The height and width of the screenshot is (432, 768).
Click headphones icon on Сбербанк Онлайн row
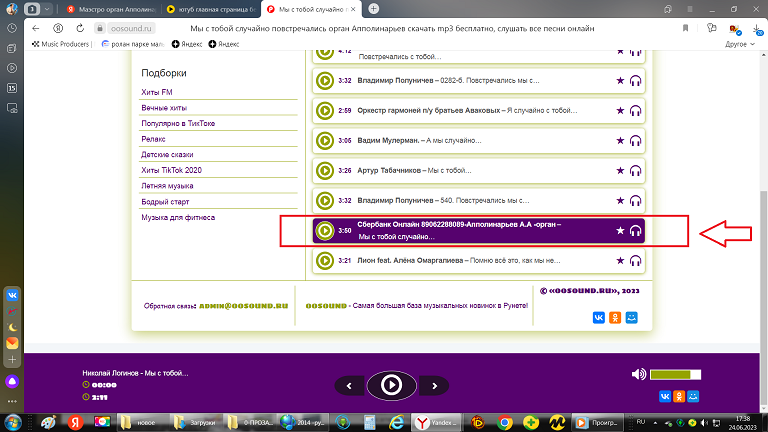click(x=635, y=231)
